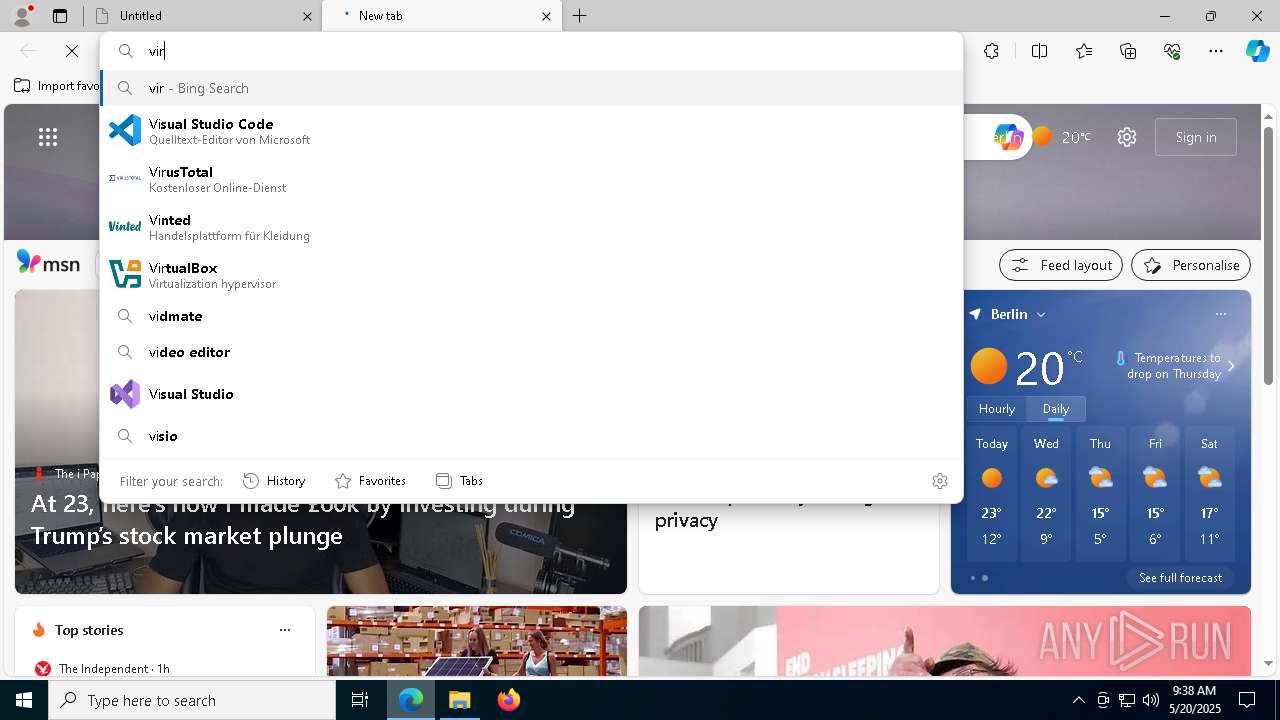Open the volume control in tray
1280x720 pixels.
pos(1150,700)
